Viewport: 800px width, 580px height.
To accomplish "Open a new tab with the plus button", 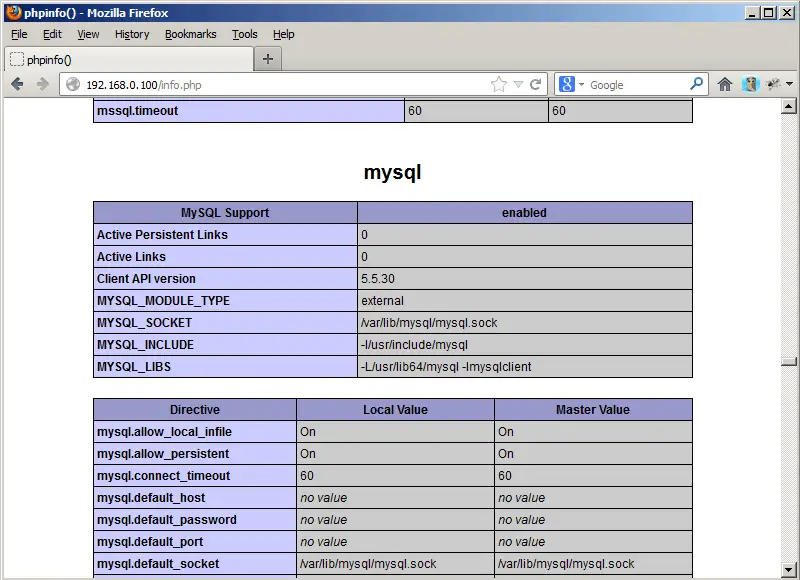I will (268, 59).
